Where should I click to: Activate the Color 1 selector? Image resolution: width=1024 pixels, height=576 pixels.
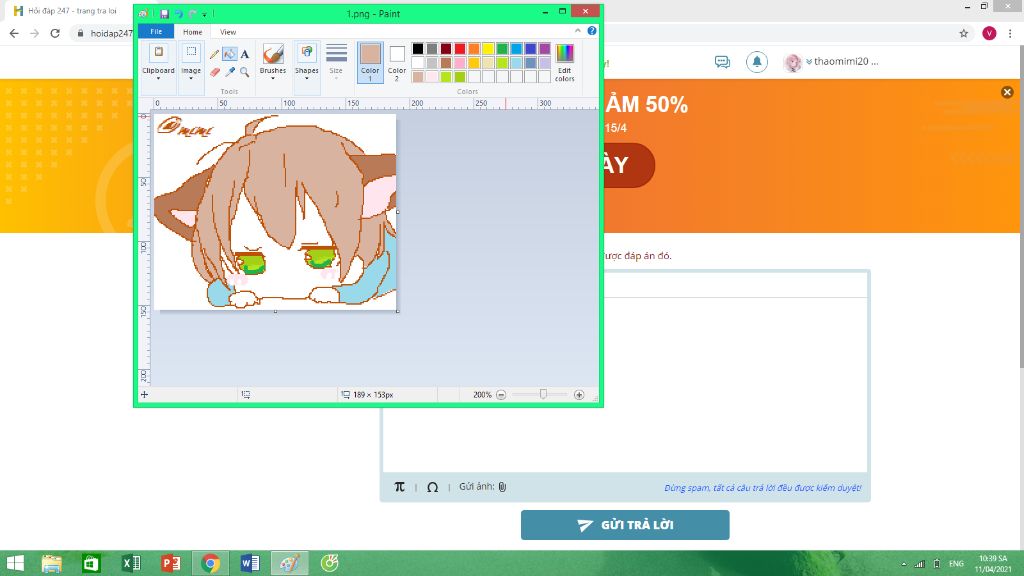[370, 63]
